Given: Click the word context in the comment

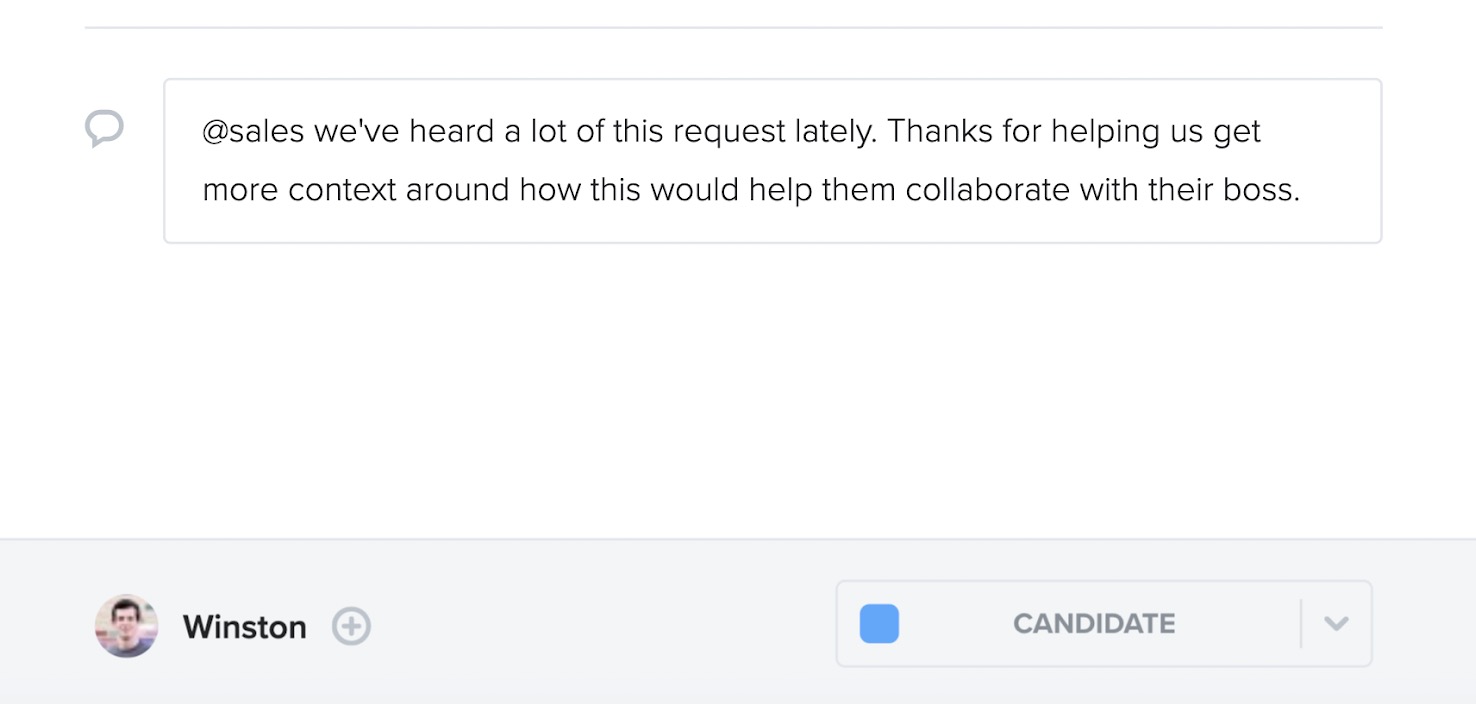Looking at the screenshot, I should click(343, 190).
